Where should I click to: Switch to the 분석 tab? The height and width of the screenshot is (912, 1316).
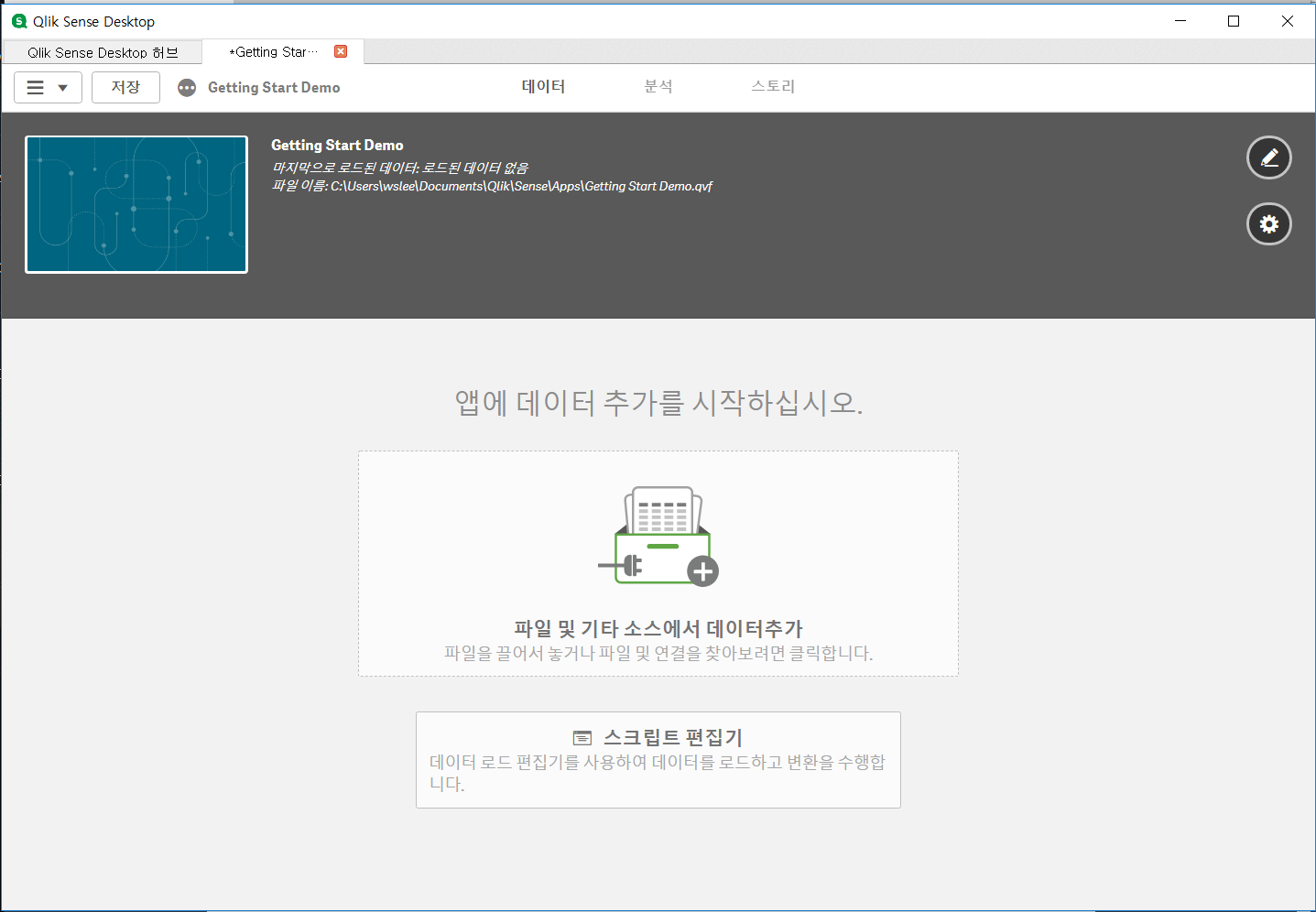click(658, 87)
